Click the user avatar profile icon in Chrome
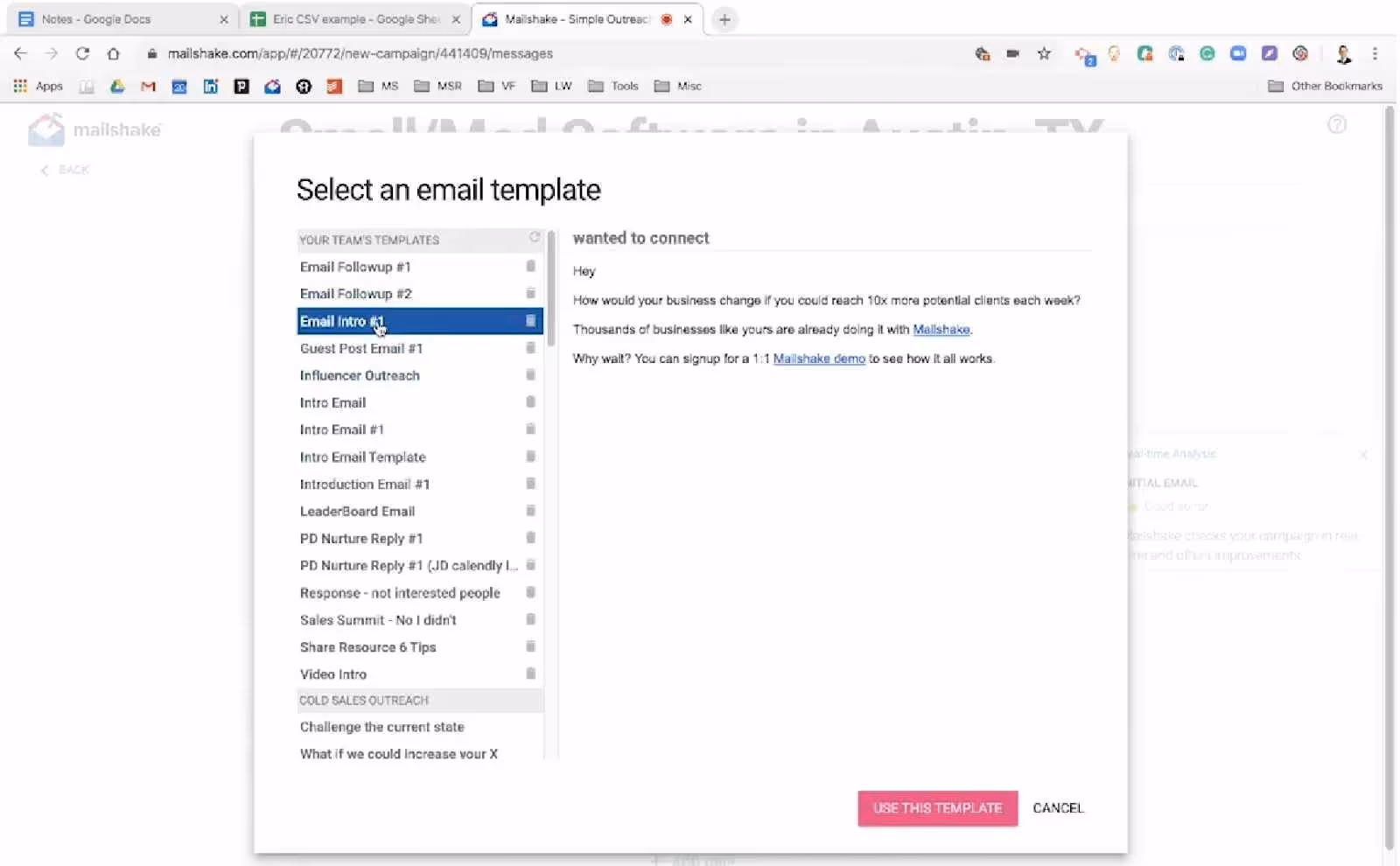Screen dimensions: 1400x866 (1342, 53)
